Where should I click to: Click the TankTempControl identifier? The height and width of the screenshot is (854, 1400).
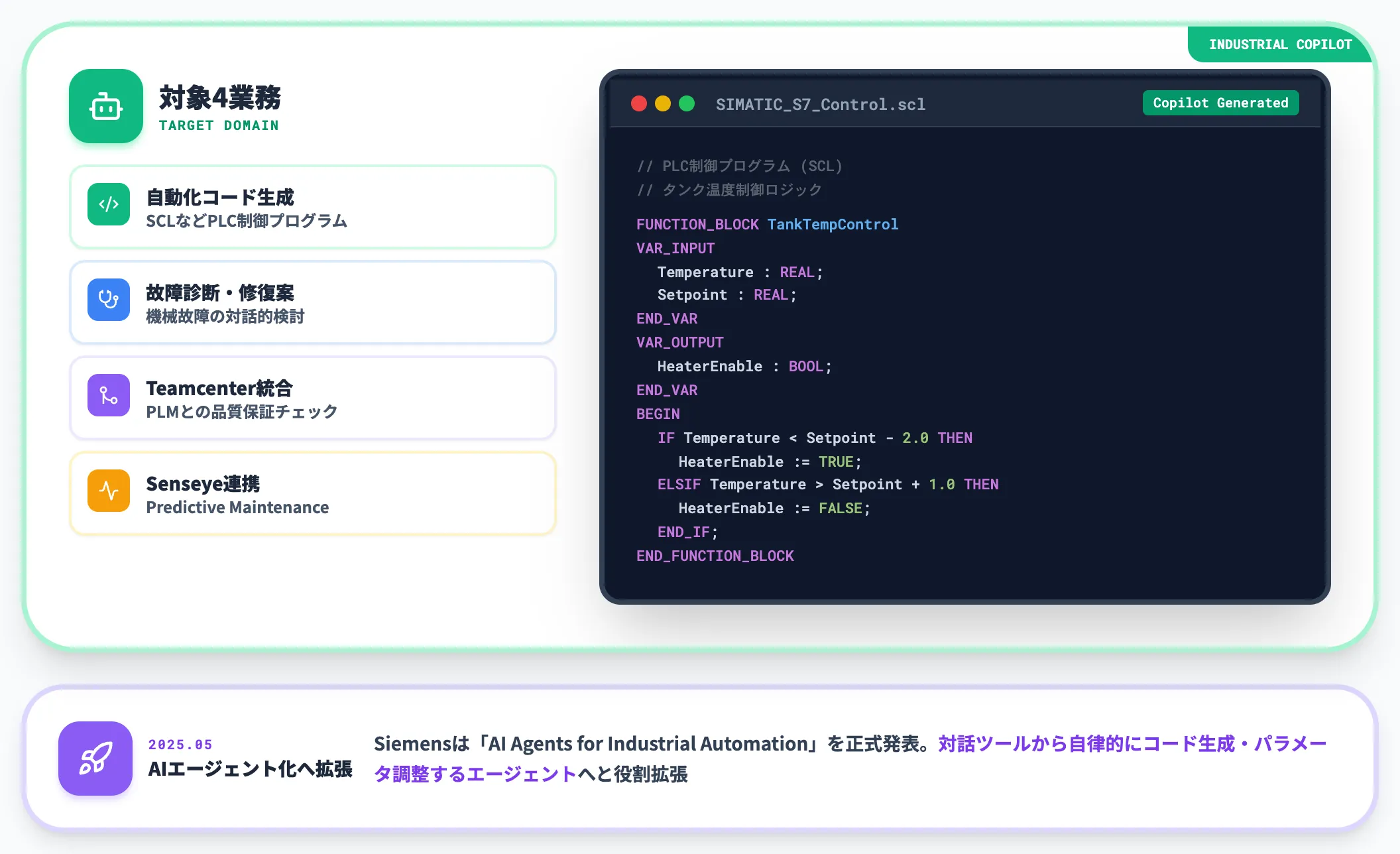[833, 224]
